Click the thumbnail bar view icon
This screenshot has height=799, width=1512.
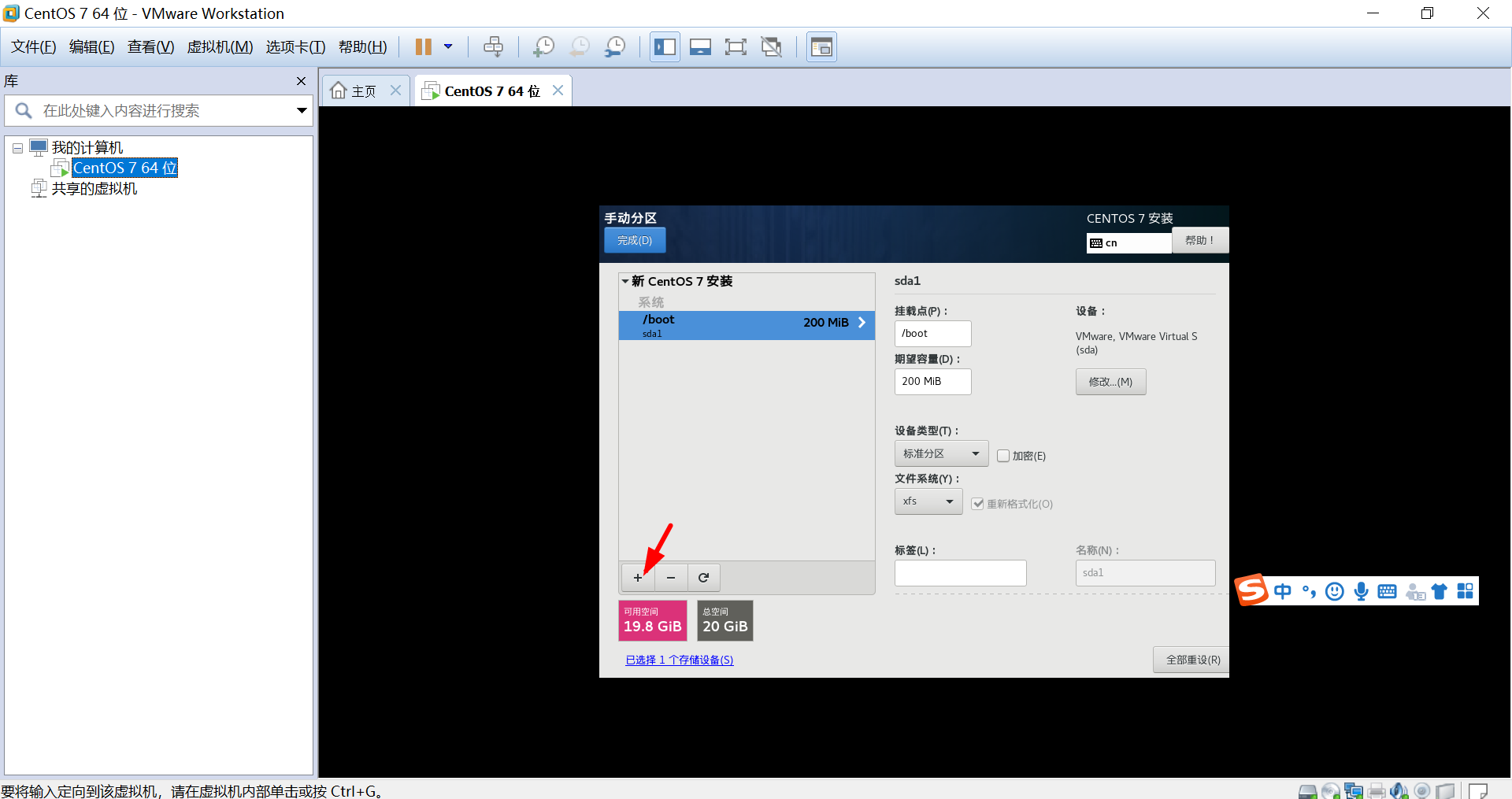(821, 47)
